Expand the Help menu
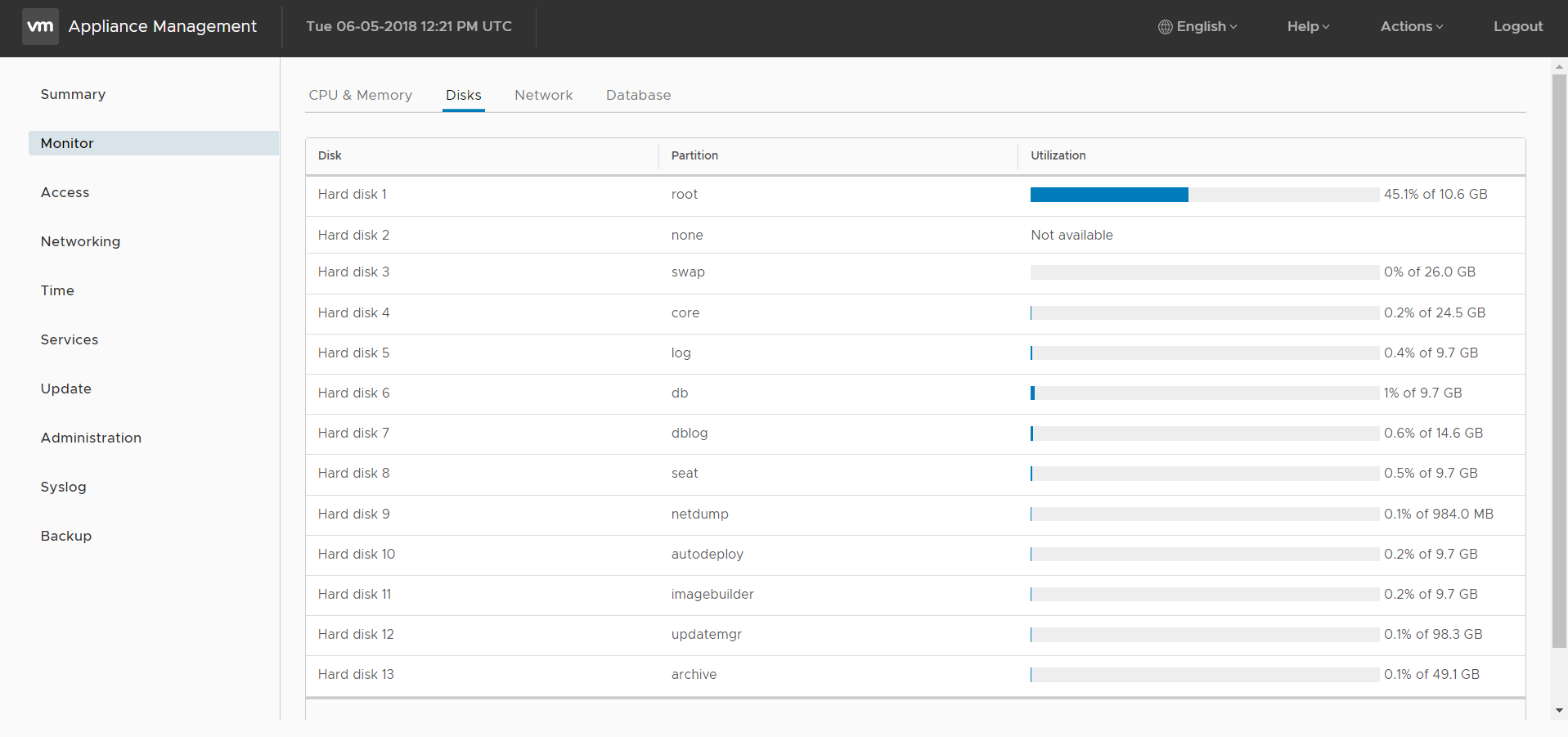Image resolution: width=1568 pixels, height=737 pixels. (x=1306, y=26)
